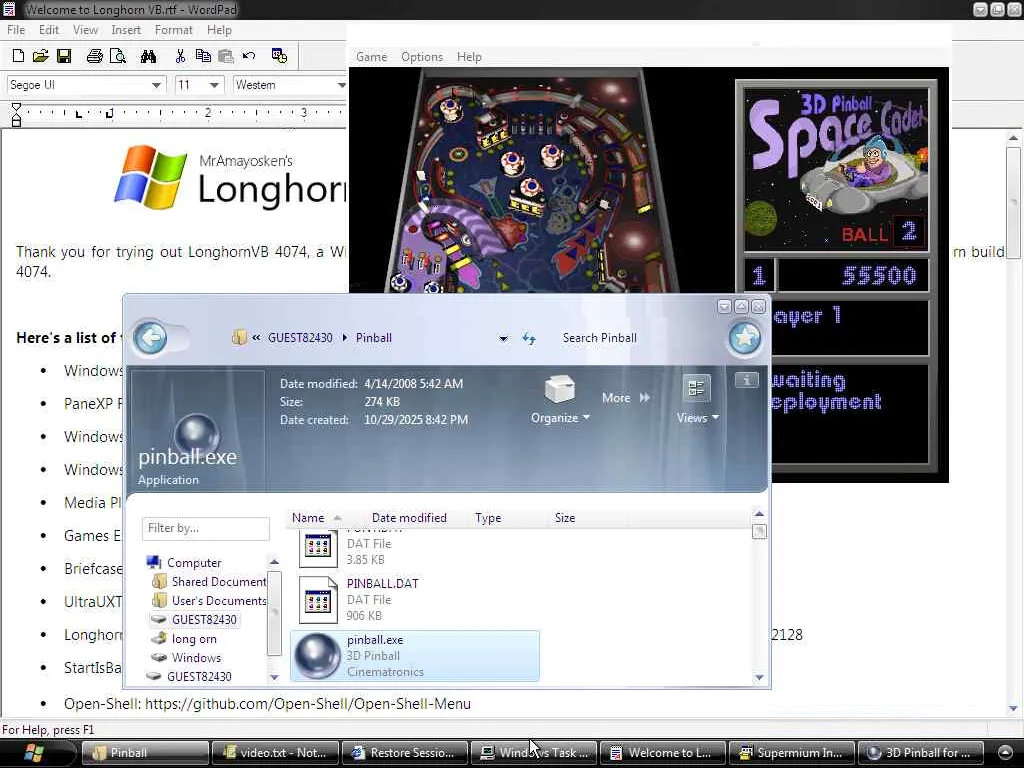Image resolution: width=1024 pixels, height=768 pixels.
Task: Select the PINBALL.DAT file icon
Action: tap(318, 600)
